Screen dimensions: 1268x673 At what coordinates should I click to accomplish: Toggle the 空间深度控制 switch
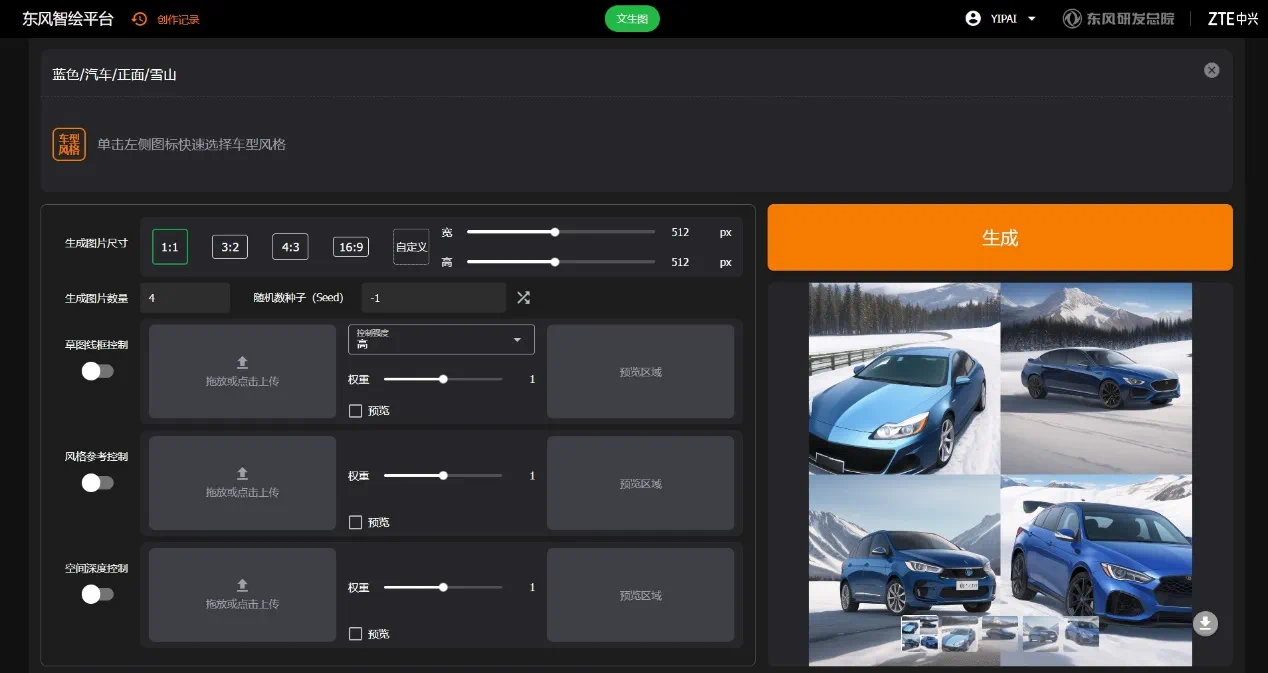coord(97,594)
